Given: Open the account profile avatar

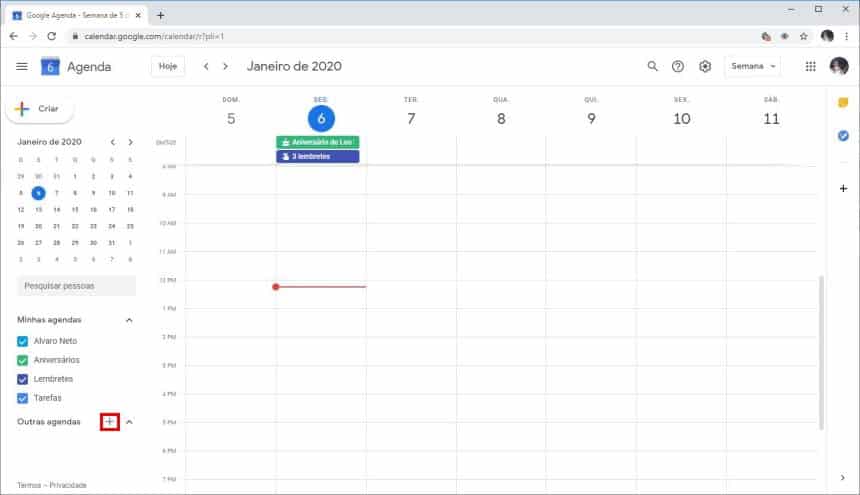Looking at the screenshot, I should 839,66.
